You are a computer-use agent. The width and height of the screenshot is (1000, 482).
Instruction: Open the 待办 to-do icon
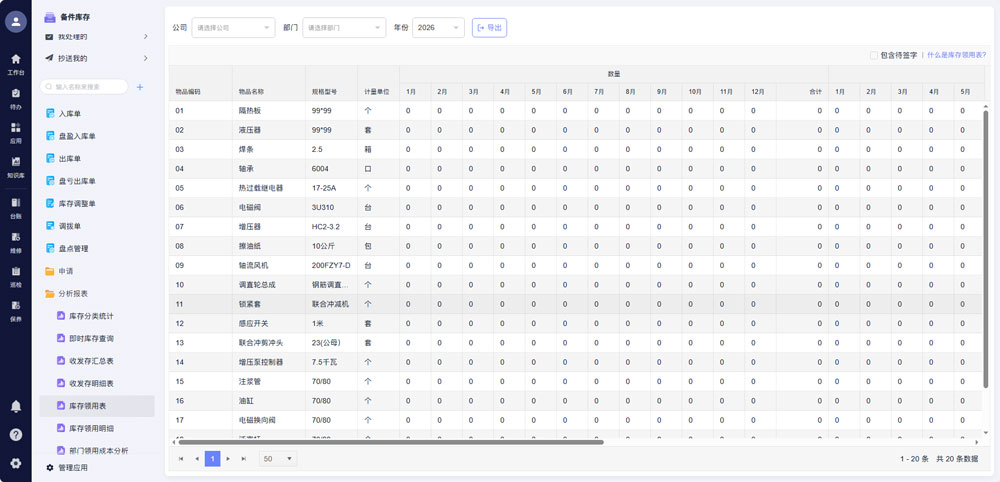click(15, 97)
